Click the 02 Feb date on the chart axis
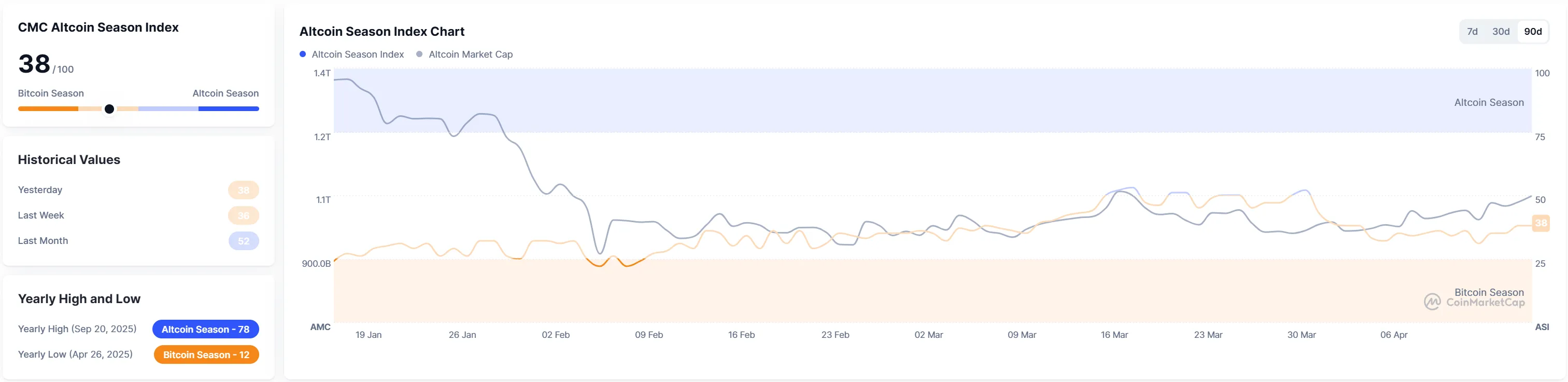 click(x=556, y=334)
